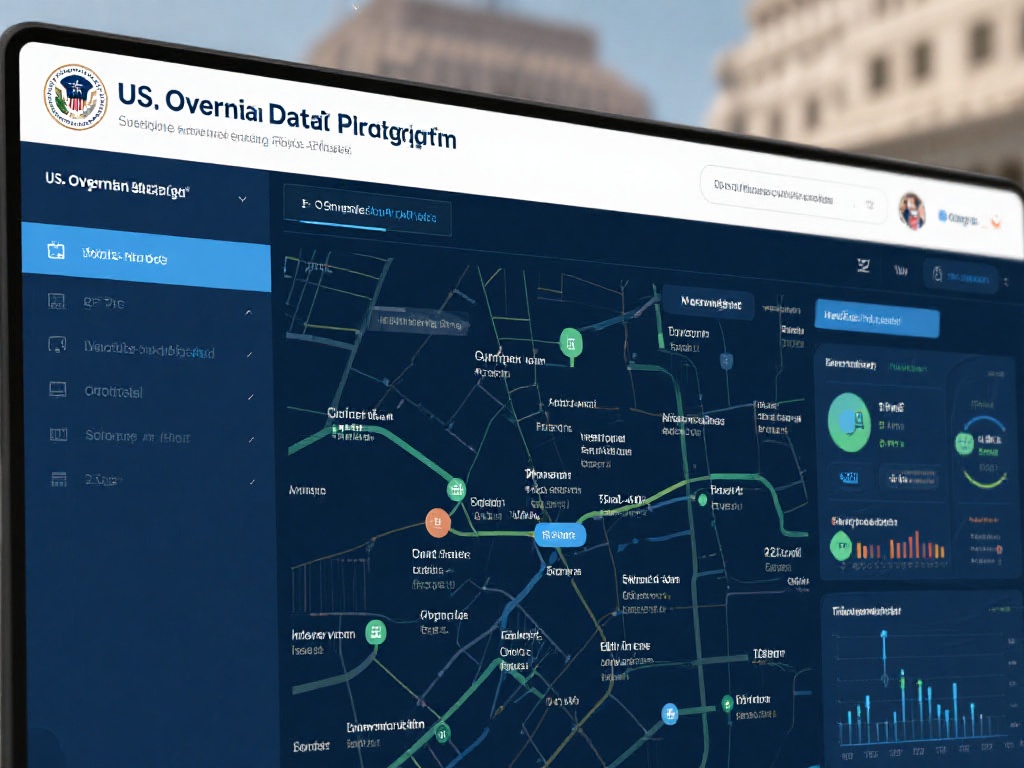Switch to the green-text tab in the stats card
Image resolution: width=1024 pixels, height=768 pixels.
[907, 368]
